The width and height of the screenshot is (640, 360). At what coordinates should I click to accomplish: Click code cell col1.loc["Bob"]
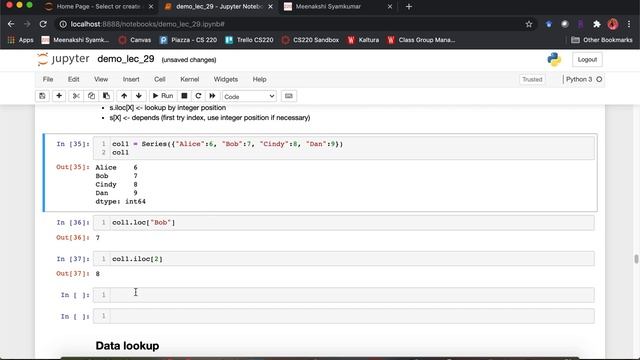(344, 223)
